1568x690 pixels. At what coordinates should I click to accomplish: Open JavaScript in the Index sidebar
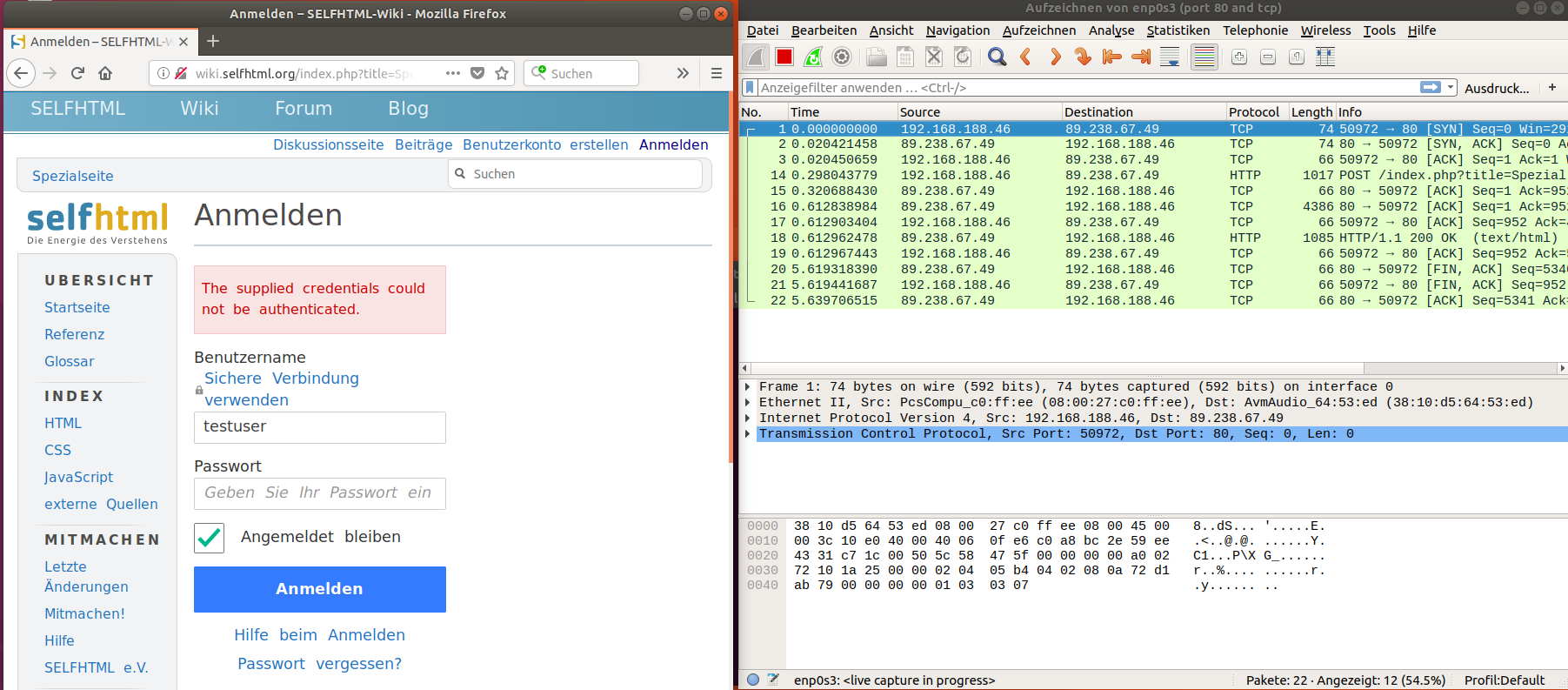pyautogui.click(x=79, y=477)
